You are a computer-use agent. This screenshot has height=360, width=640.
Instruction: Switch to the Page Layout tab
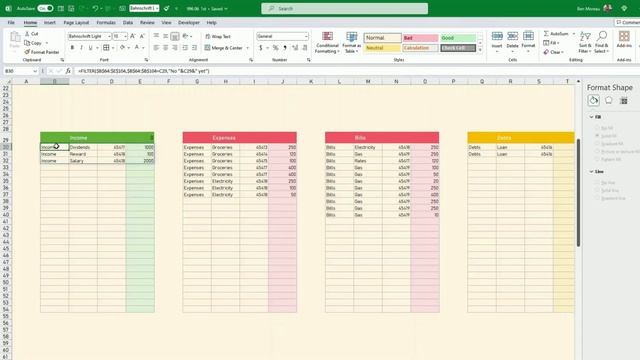[76, 22]
